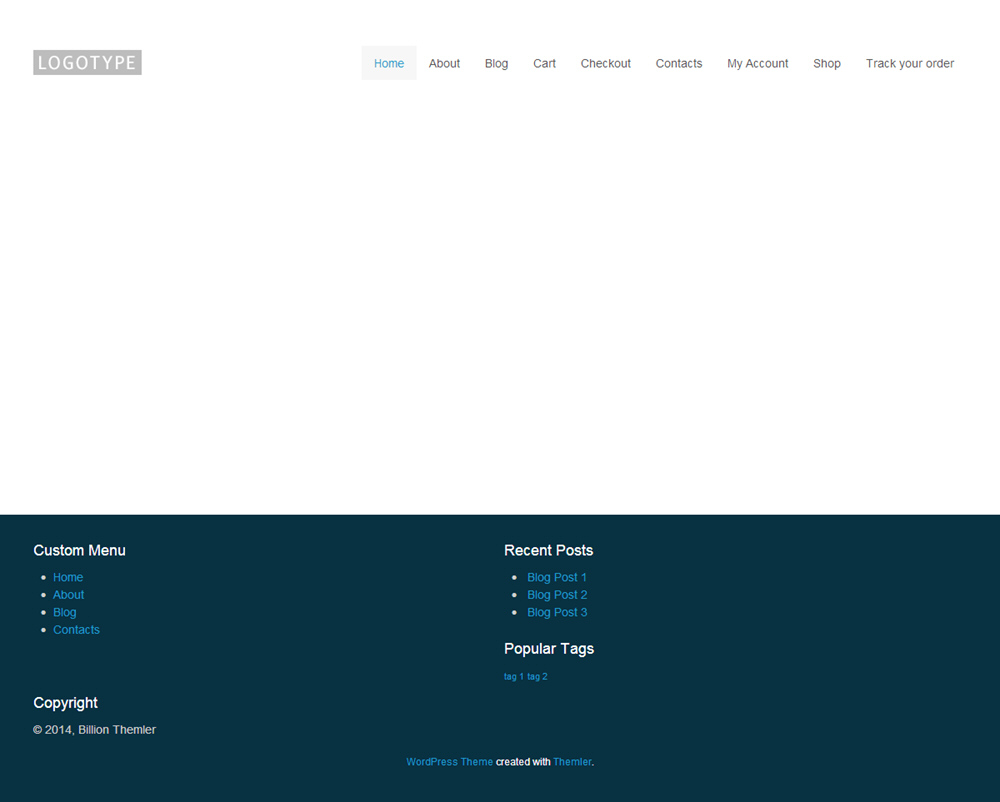1000x802 pixels.
Task: Open the My Account menu item
Action: point(757,63)
